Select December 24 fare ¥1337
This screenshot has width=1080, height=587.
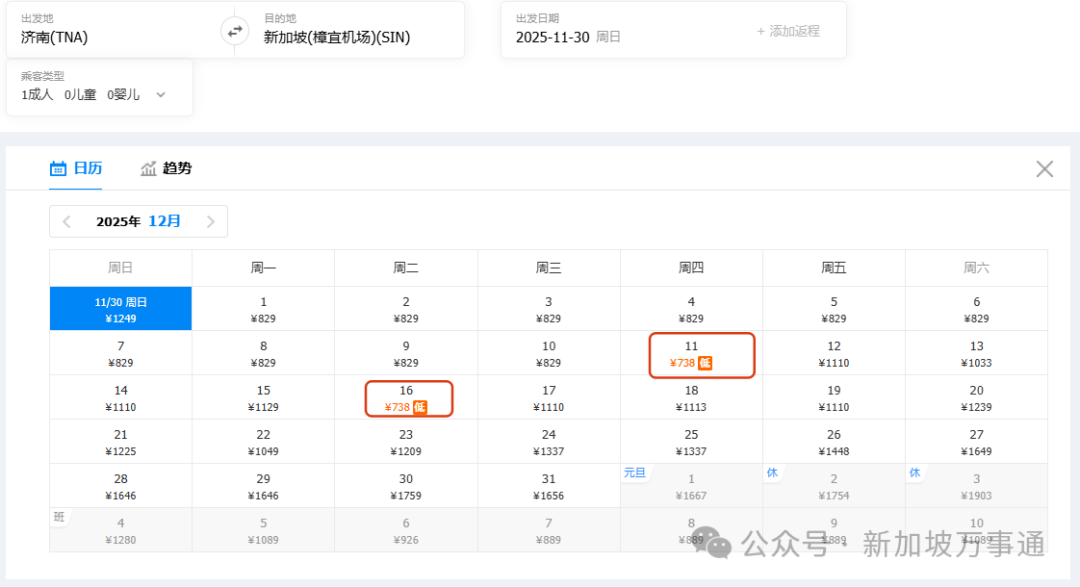point(549,442)
